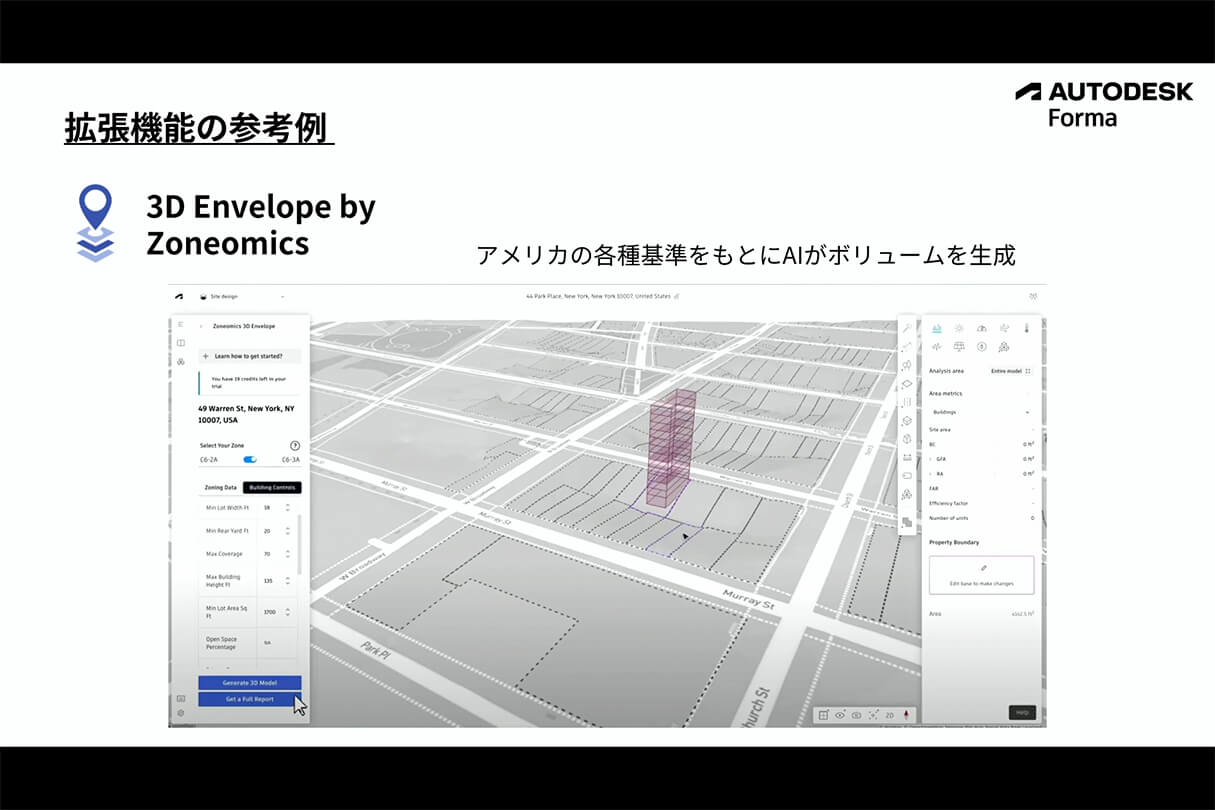Click the grid settings icon in bottom toolbar
Image resolution: width=1215 pixels, height=810 pixels.
pyautogui.click(x=823, y=715)
